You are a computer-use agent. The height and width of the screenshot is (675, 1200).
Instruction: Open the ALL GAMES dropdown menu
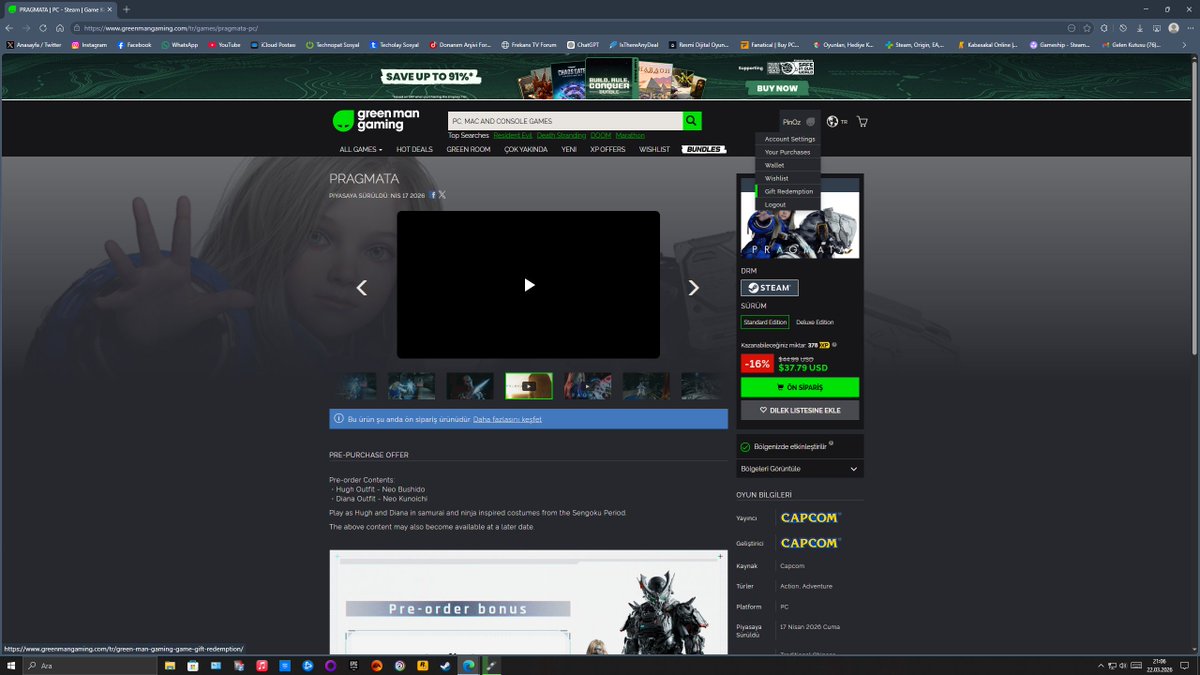pos(361,149)
